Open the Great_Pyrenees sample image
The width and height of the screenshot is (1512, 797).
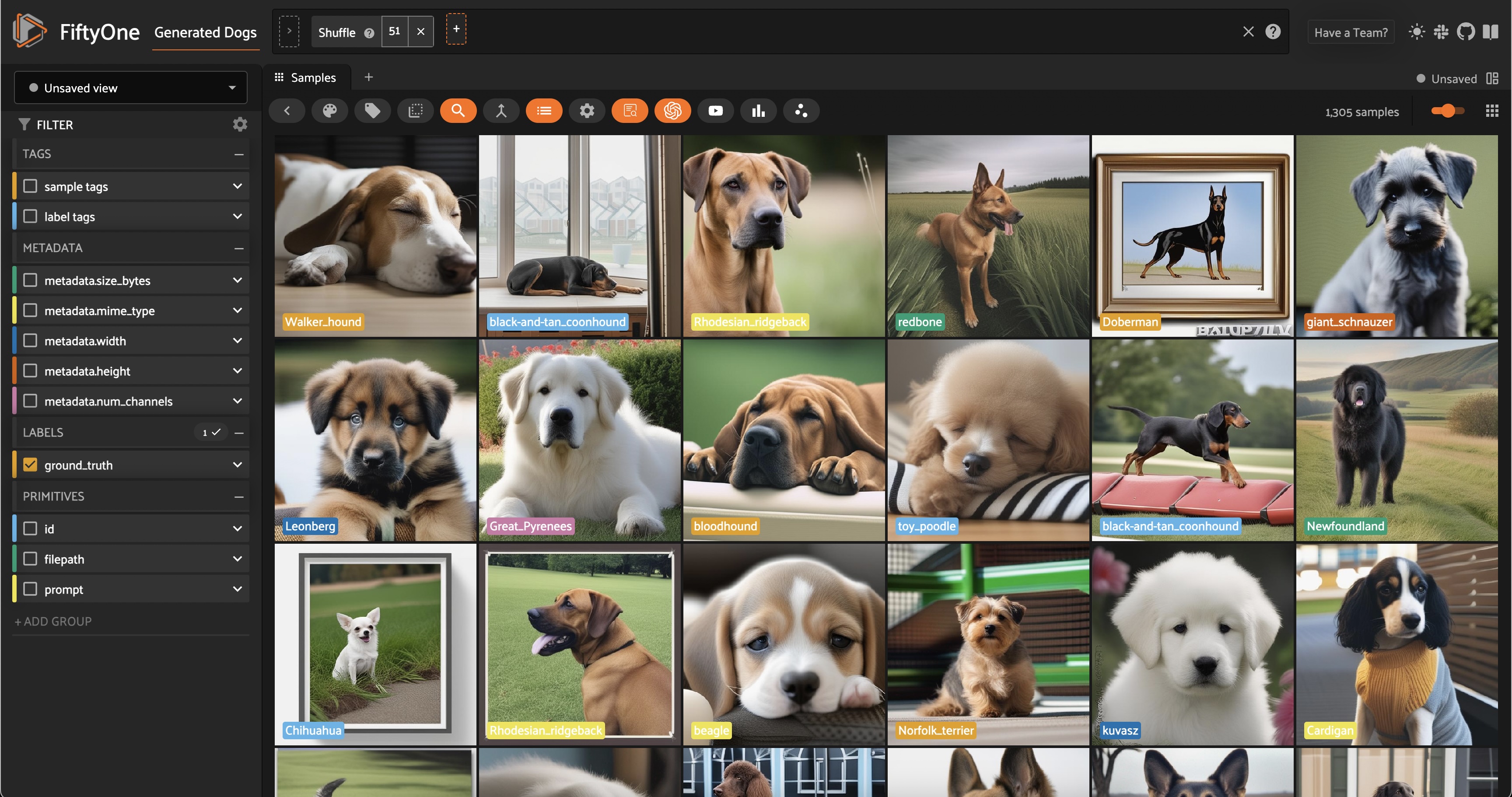[579, 440]
